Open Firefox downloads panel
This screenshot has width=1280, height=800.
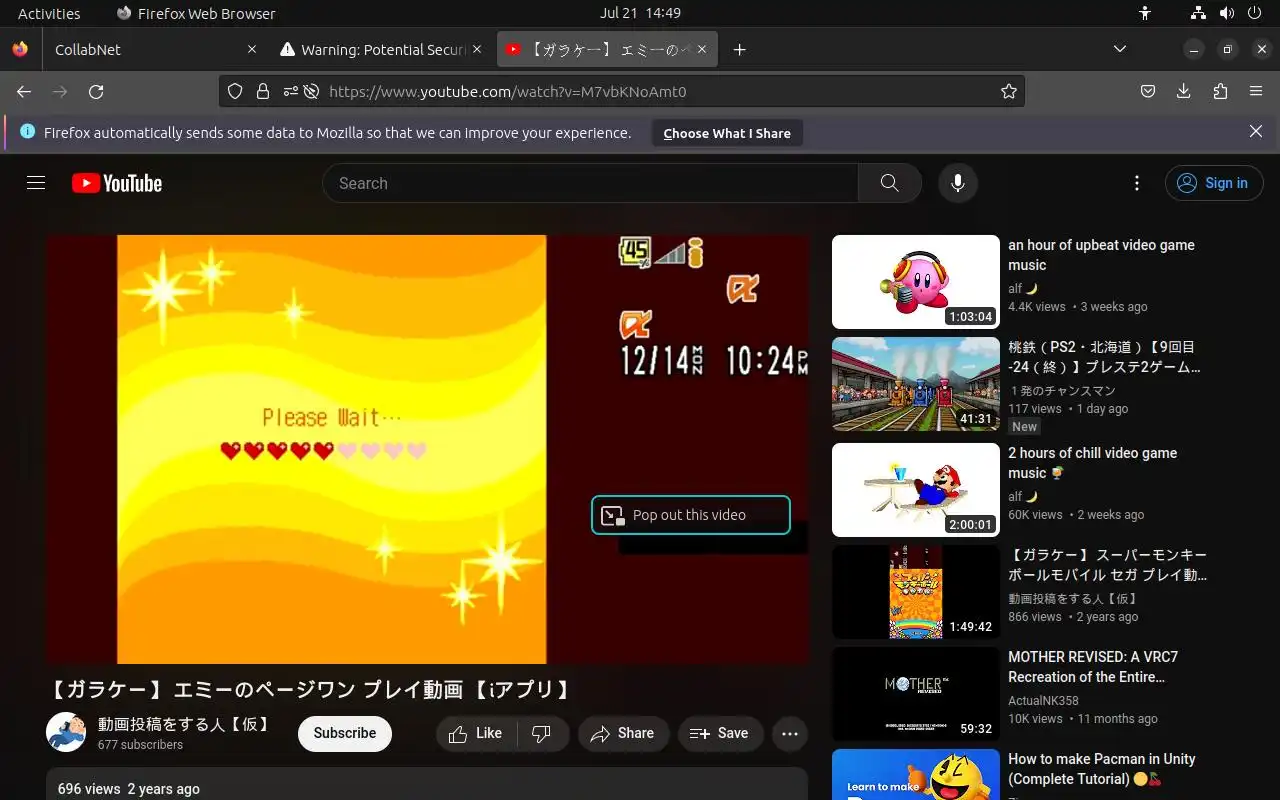pyautogui.click(x=1184, y=91)
